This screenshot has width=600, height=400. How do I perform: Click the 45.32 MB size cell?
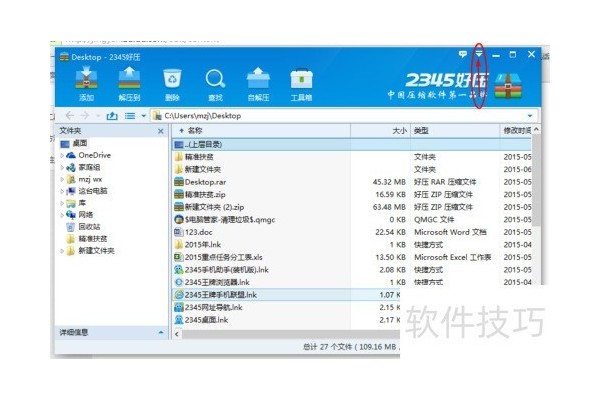point(389,182)
